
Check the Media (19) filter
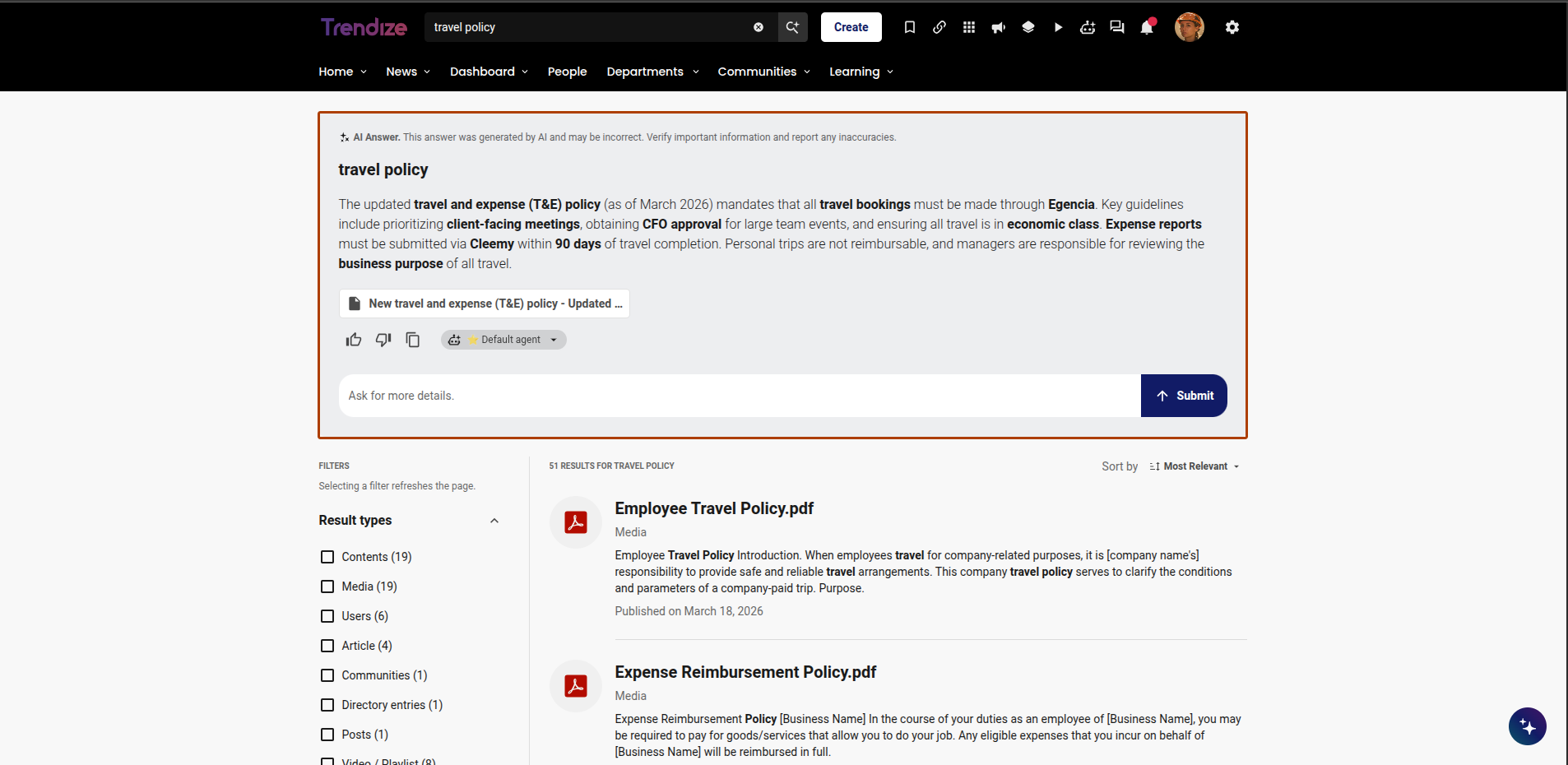pos(327,586)
